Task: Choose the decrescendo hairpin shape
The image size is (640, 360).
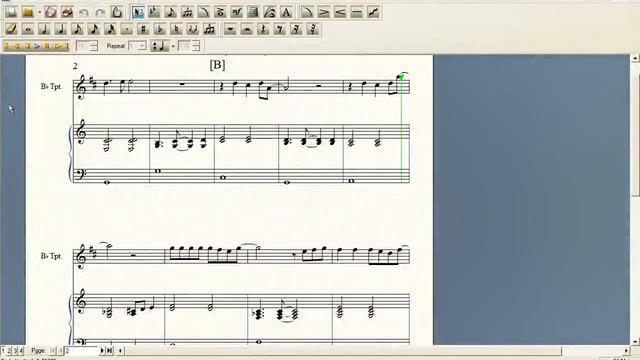Action: 324,12
